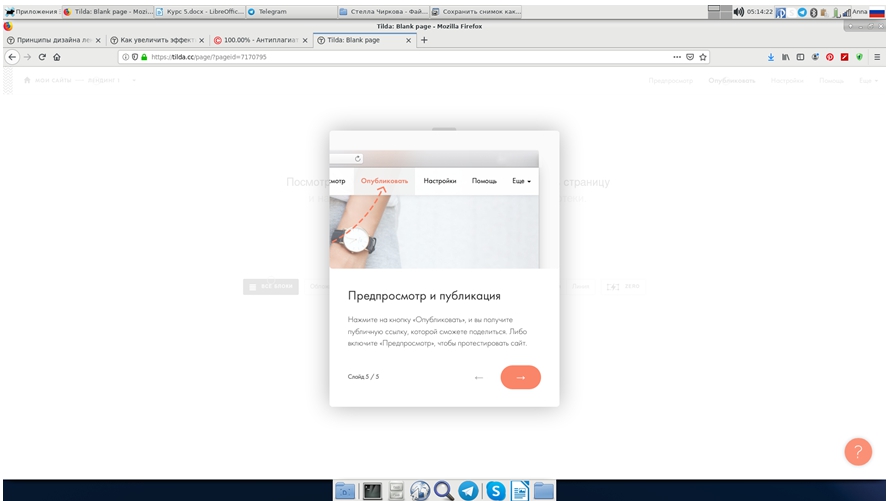Open new browser tab with plus button

[x=424, y=40]
